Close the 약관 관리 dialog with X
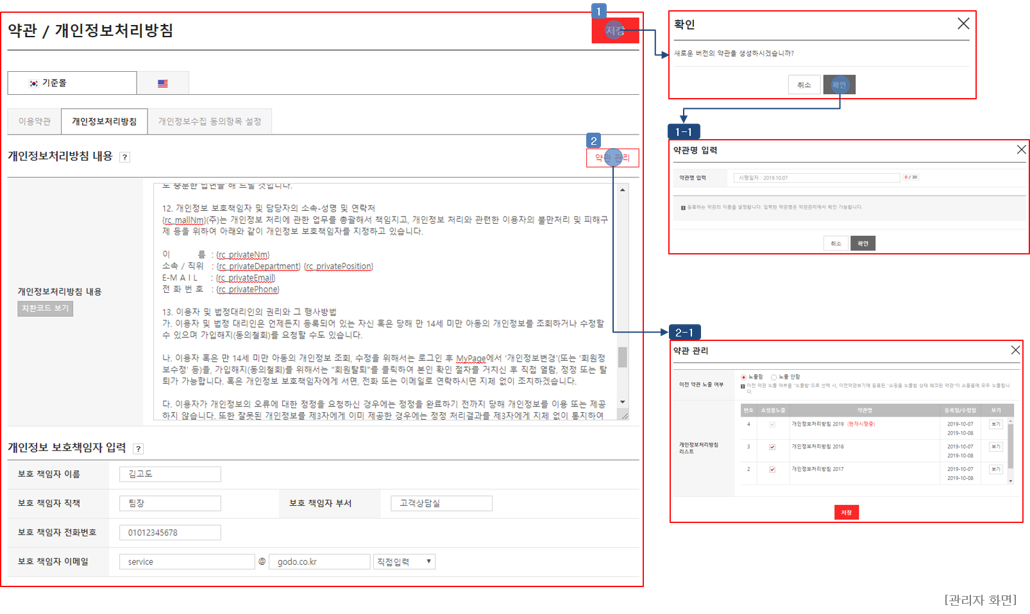 point(1015,349)
